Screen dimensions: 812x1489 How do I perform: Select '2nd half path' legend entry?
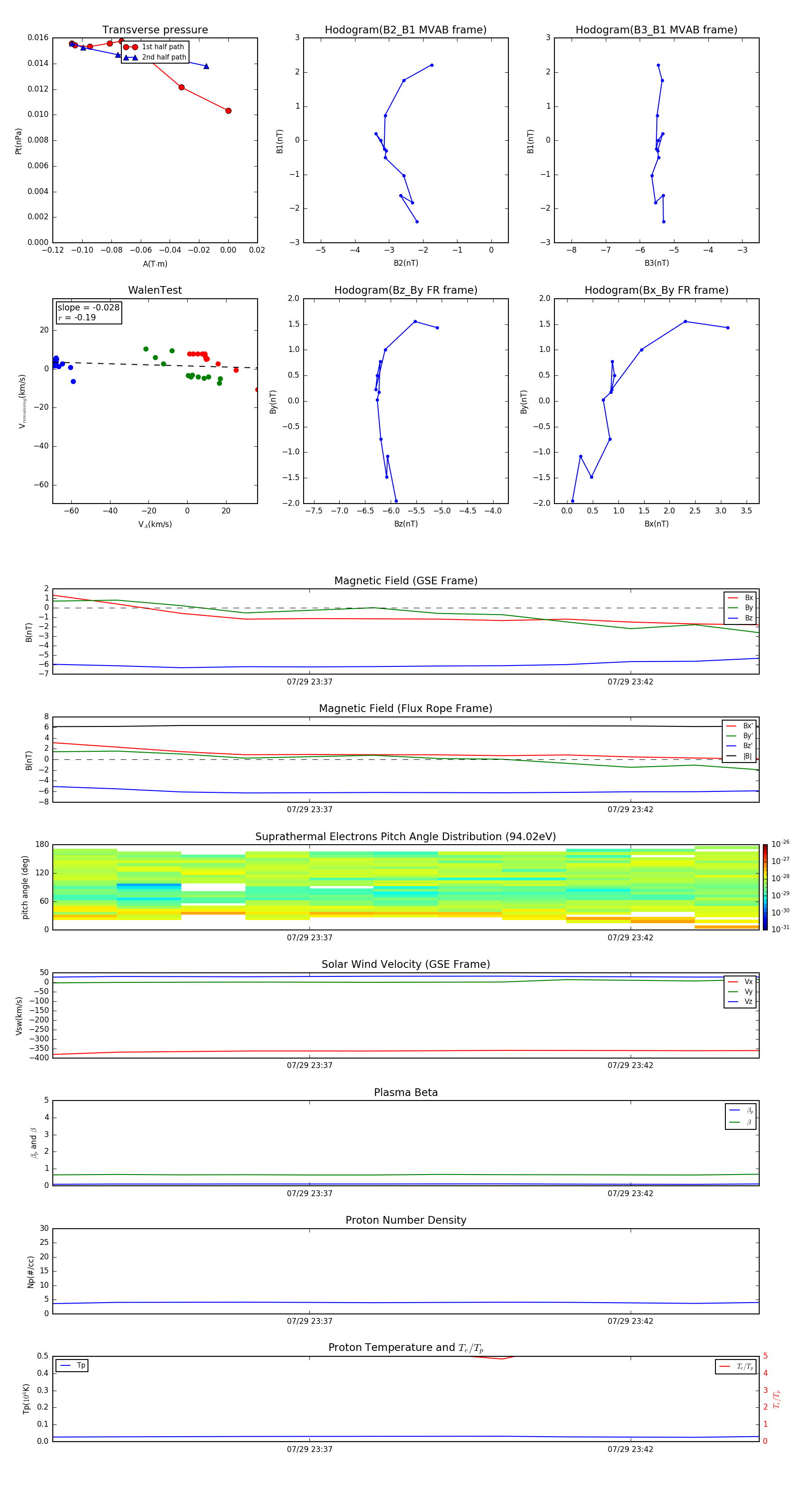[x=155, y=57]
